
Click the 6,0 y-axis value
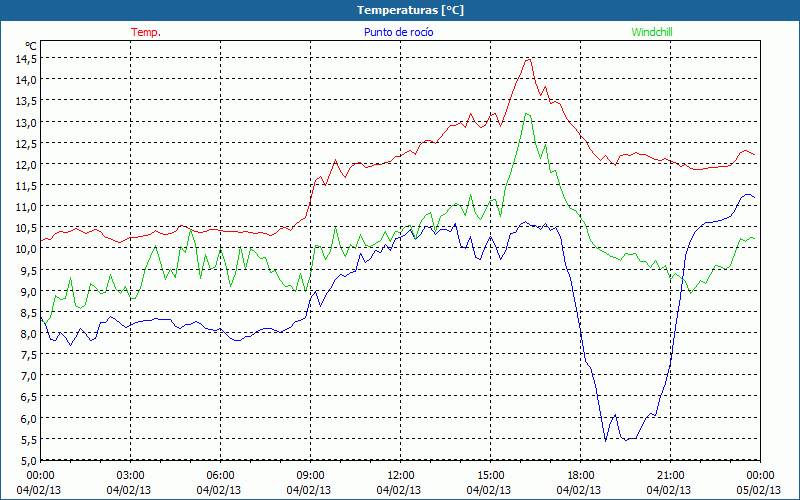point(29,418)
